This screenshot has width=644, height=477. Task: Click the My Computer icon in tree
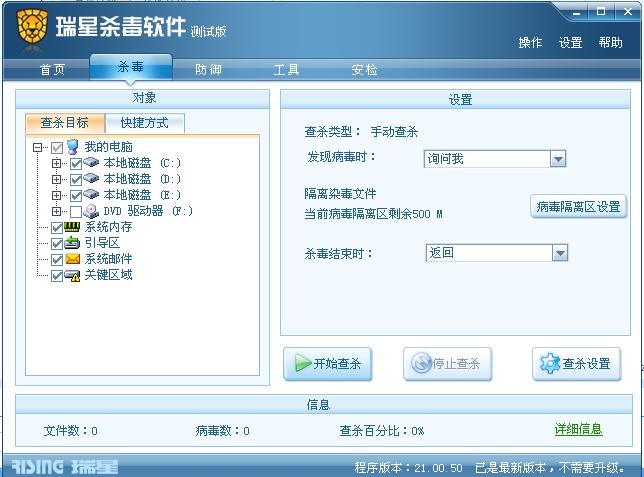coord(73,147)
